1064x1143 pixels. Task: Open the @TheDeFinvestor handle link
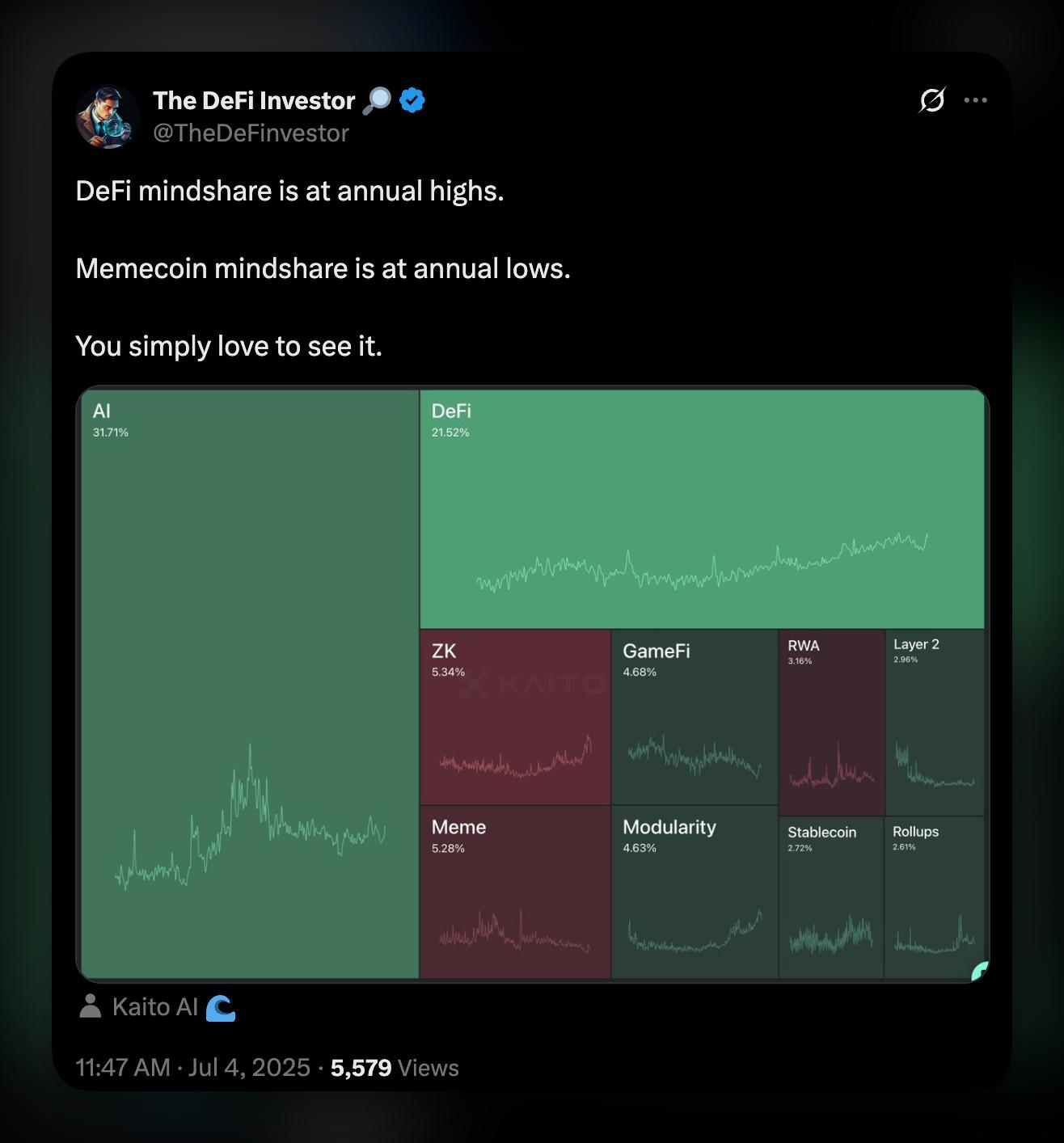coord(251,133)
